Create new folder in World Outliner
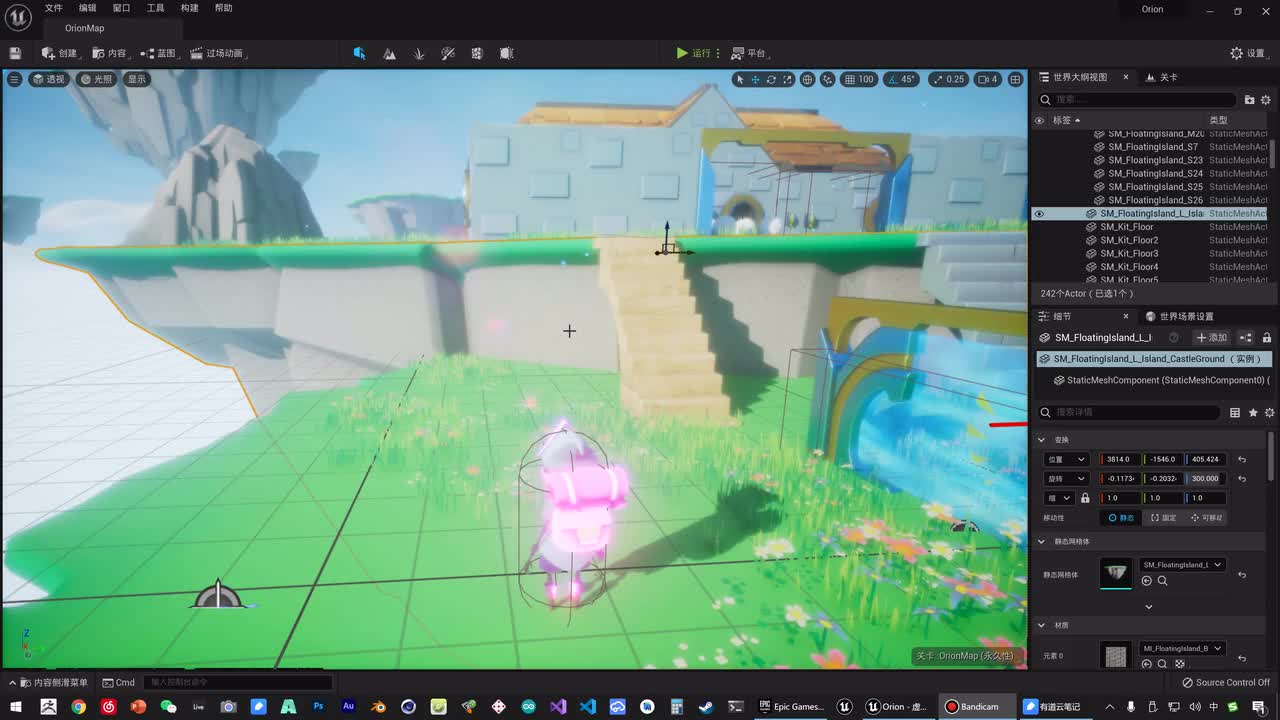The image size is (1280, 720). click(1249, 100)
